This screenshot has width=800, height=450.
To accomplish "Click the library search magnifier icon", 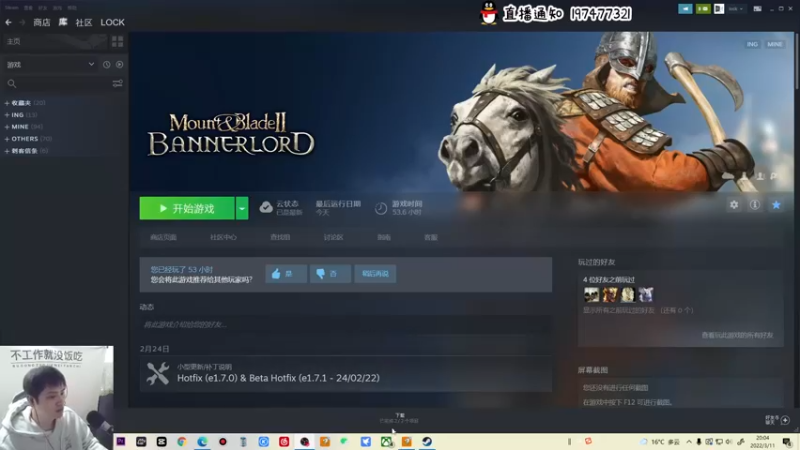I will click(12, 84).
